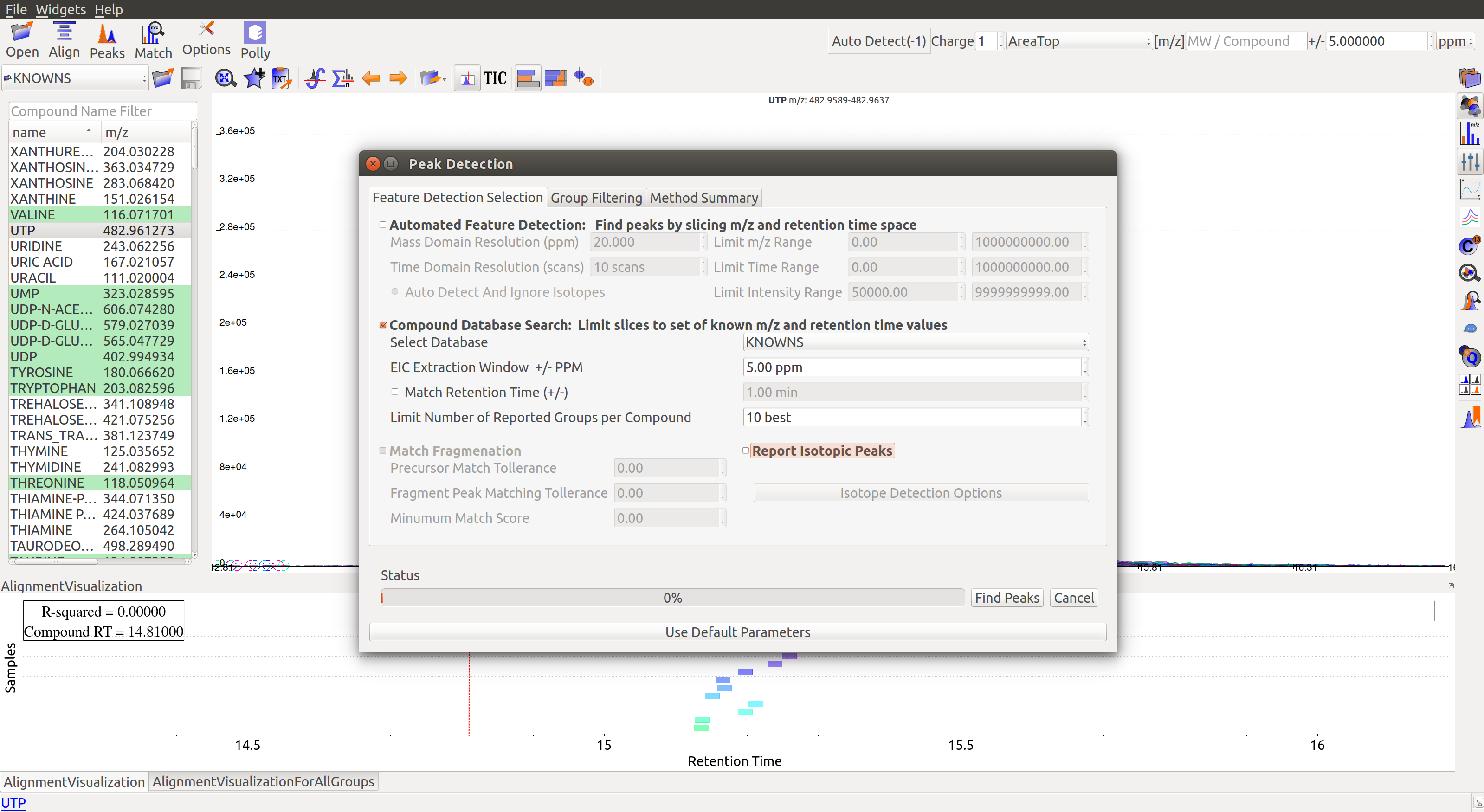
Task: Click the box plot icon in the toolbar
Action: [584, 78]
